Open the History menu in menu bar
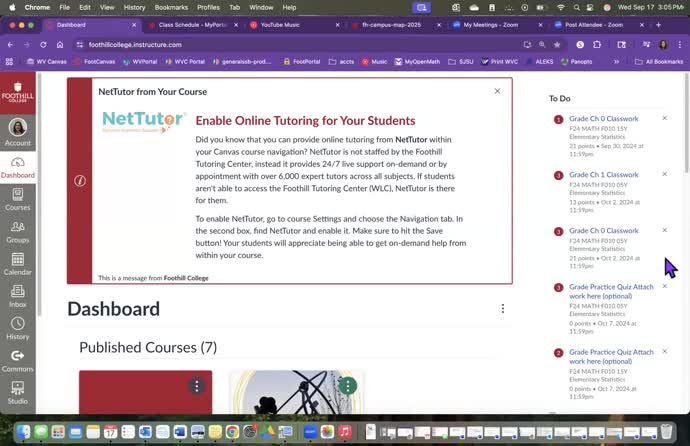The height and width of the screenshot is (446, 690). coord(134,7)
